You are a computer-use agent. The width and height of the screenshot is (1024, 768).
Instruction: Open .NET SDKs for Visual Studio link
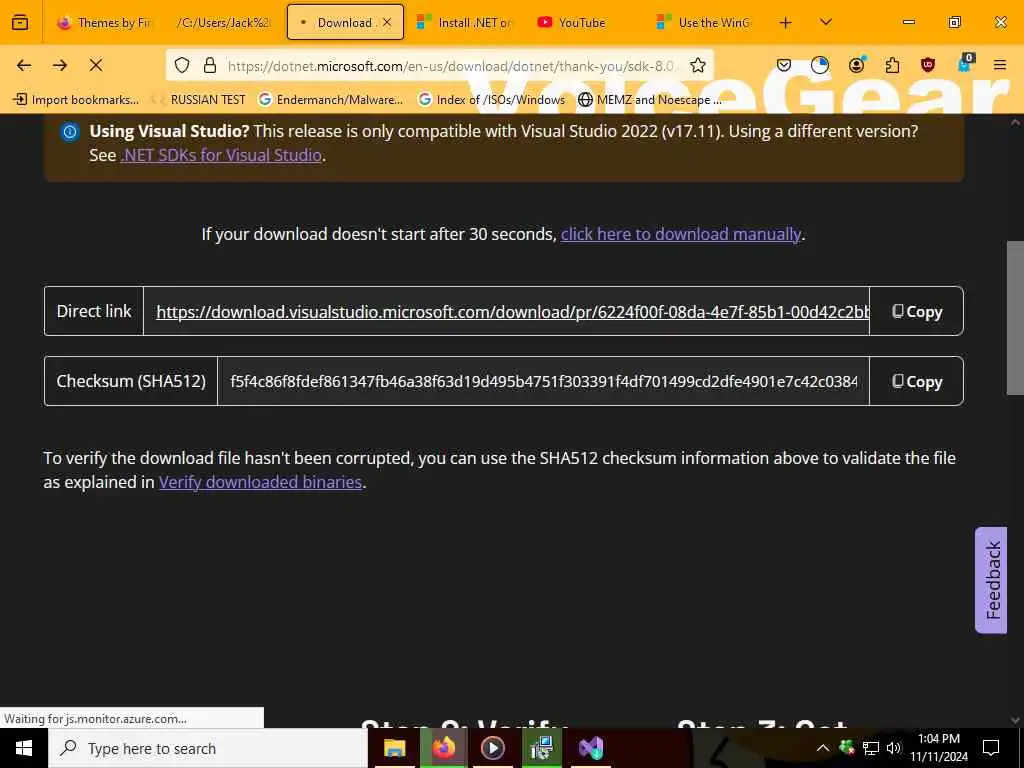pos(221,155)
